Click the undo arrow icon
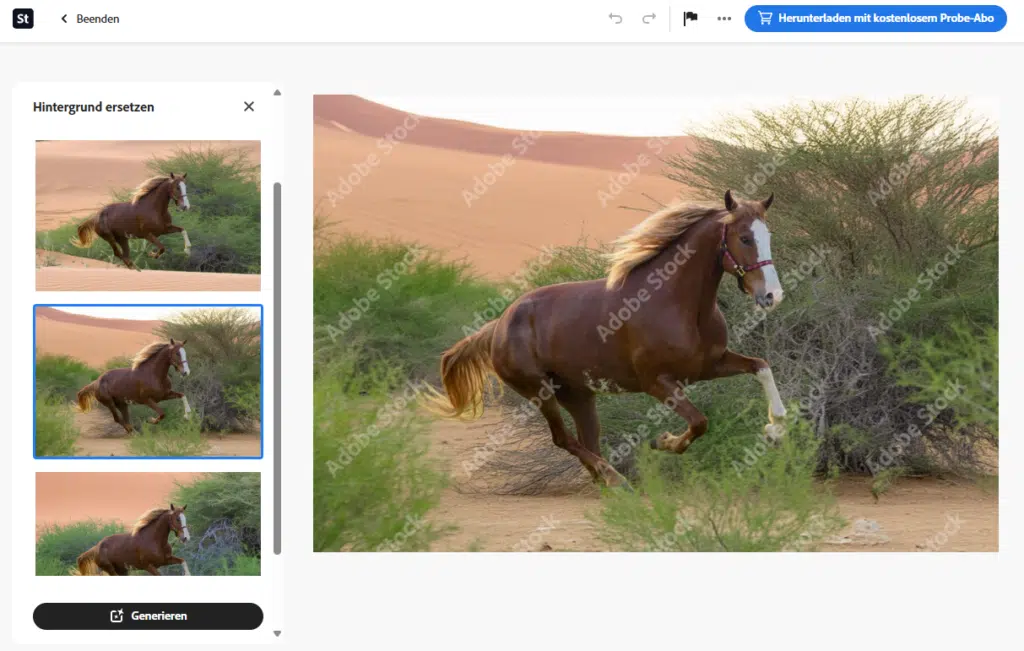 click(615, 18)
